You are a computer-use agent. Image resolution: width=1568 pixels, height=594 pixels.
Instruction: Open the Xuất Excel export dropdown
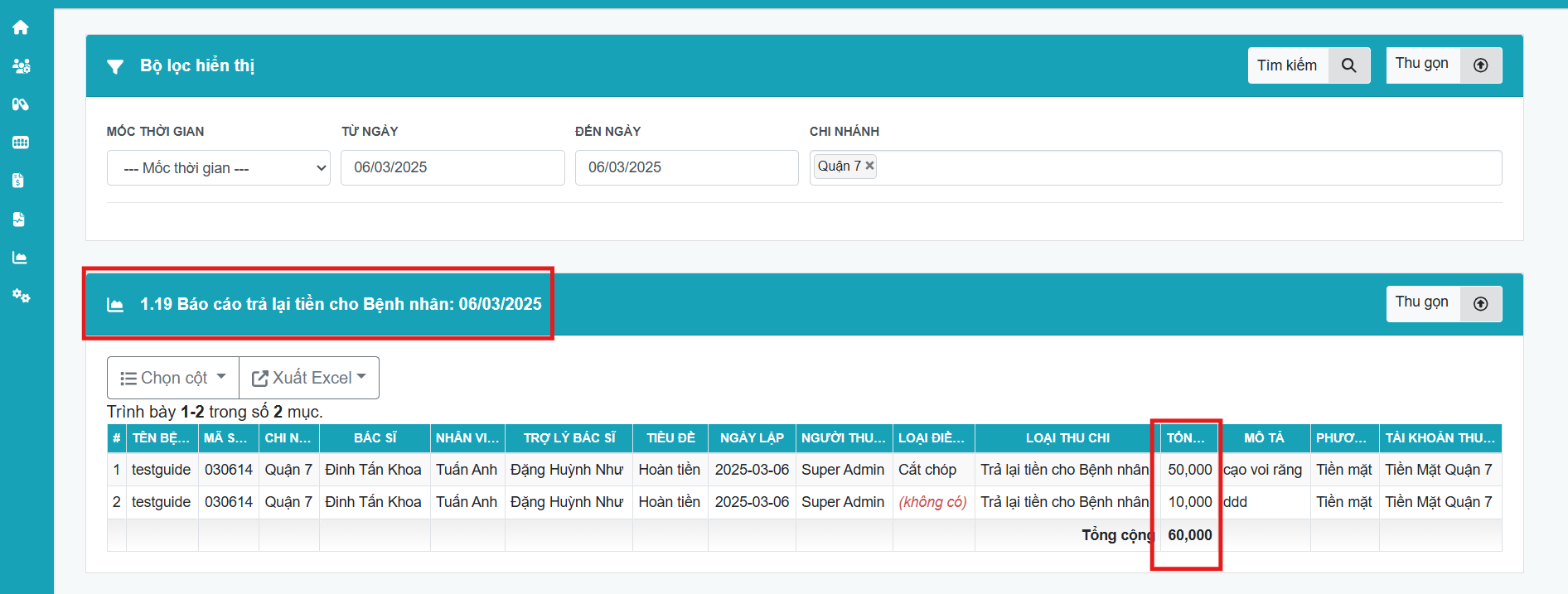point(309,378)
